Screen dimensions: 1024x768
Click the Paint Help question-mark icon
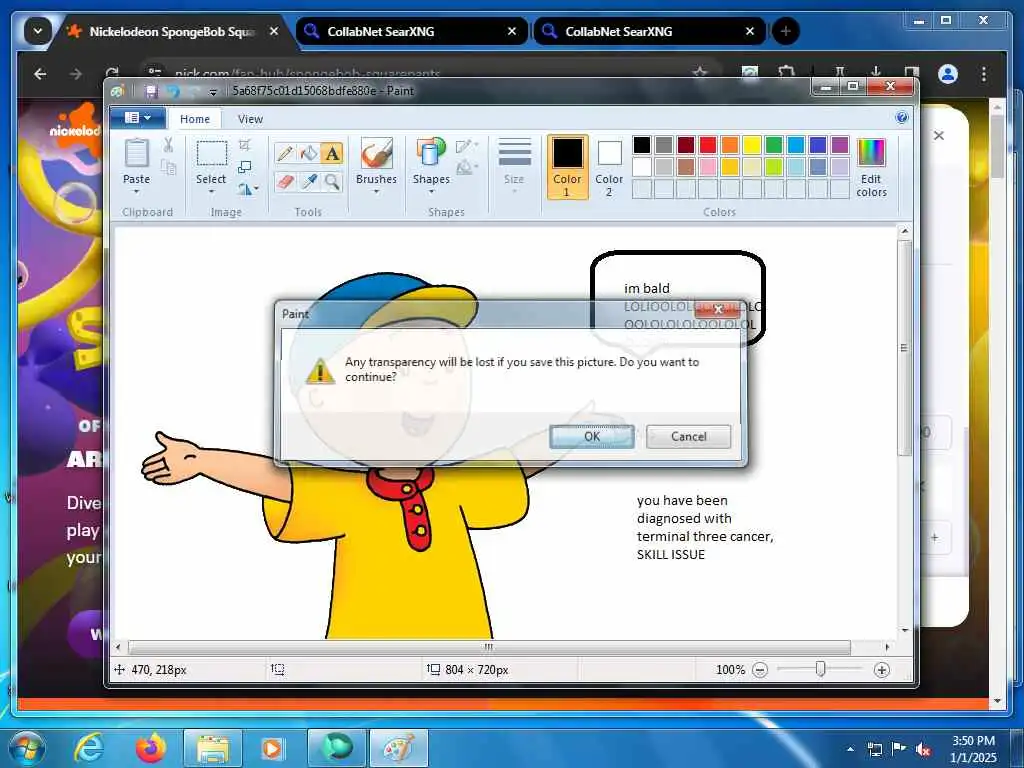click(902, 118)
